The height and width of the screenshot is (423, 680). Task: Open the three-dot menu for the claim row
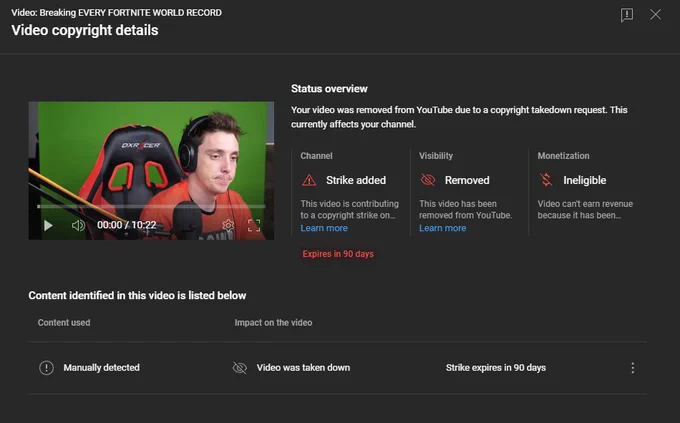click(633, 368)
